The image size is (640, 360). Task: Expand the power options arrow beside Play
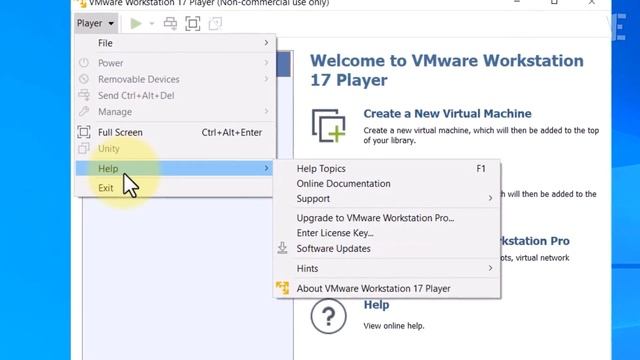pyautogui.click(x=151, y=24)
